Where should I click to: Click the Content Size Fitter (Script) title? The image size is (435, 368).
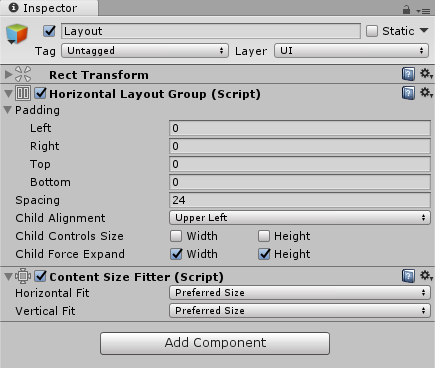point(137,277)
